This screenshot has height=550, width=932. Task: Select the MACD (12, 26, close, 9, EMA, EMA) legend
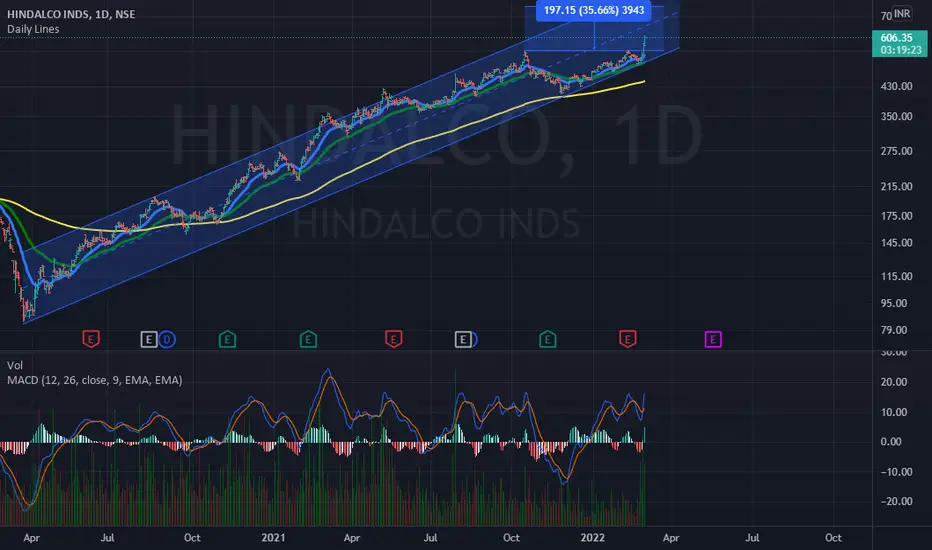[95, 380]
